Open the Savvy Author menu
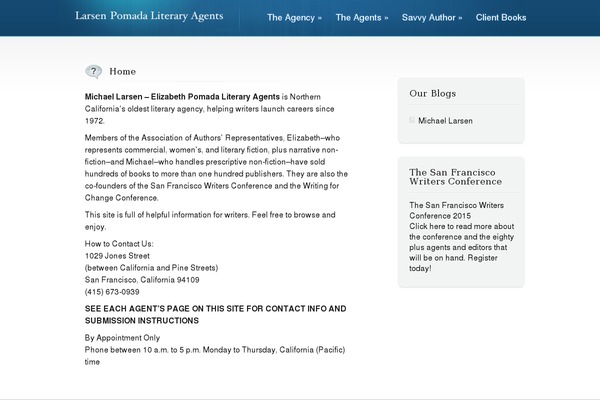Viewport: 600px width, 400px height. click(432, 18)
